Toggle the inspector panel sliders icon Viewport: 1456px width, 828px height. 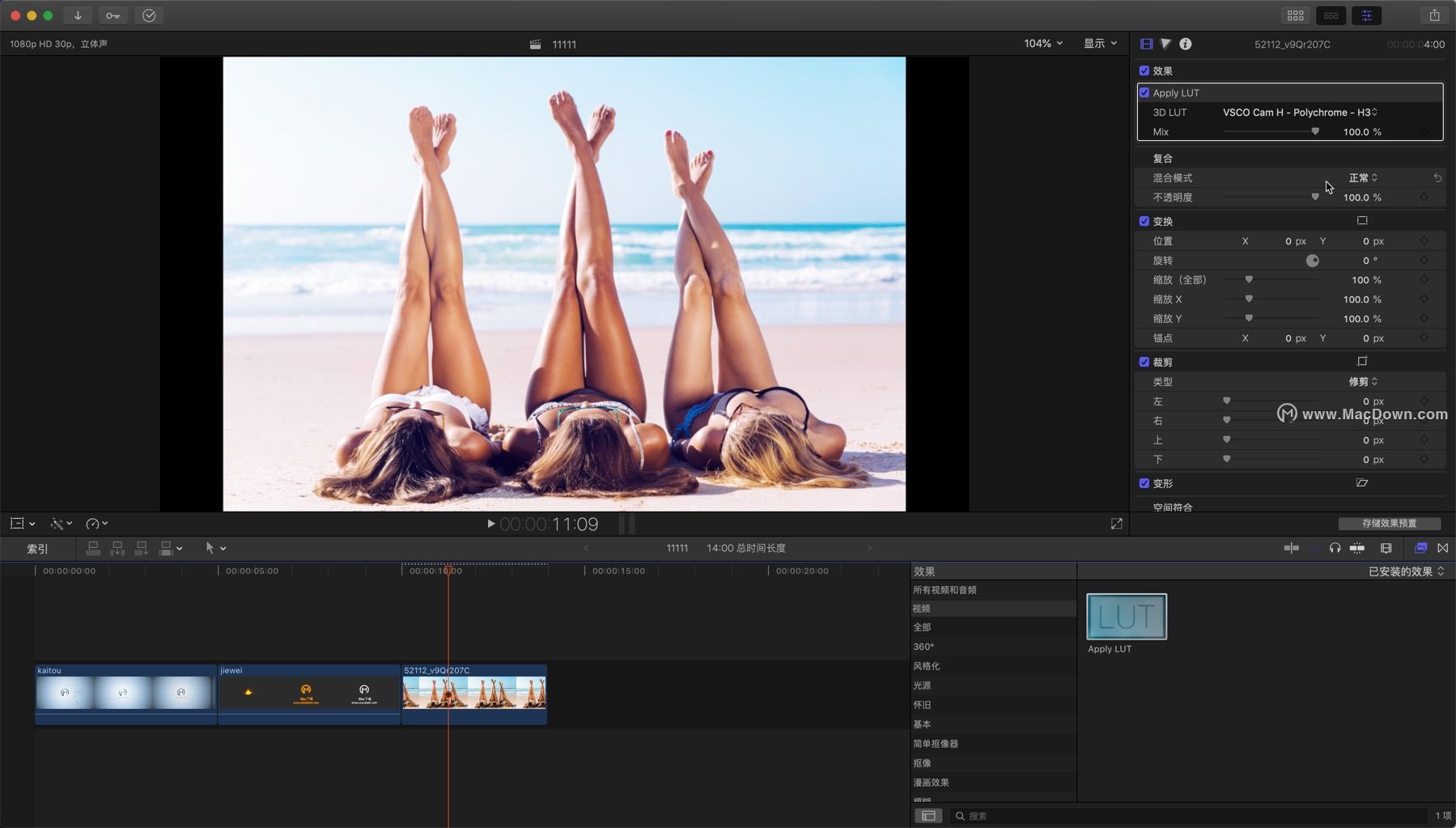click(1366, 15)
